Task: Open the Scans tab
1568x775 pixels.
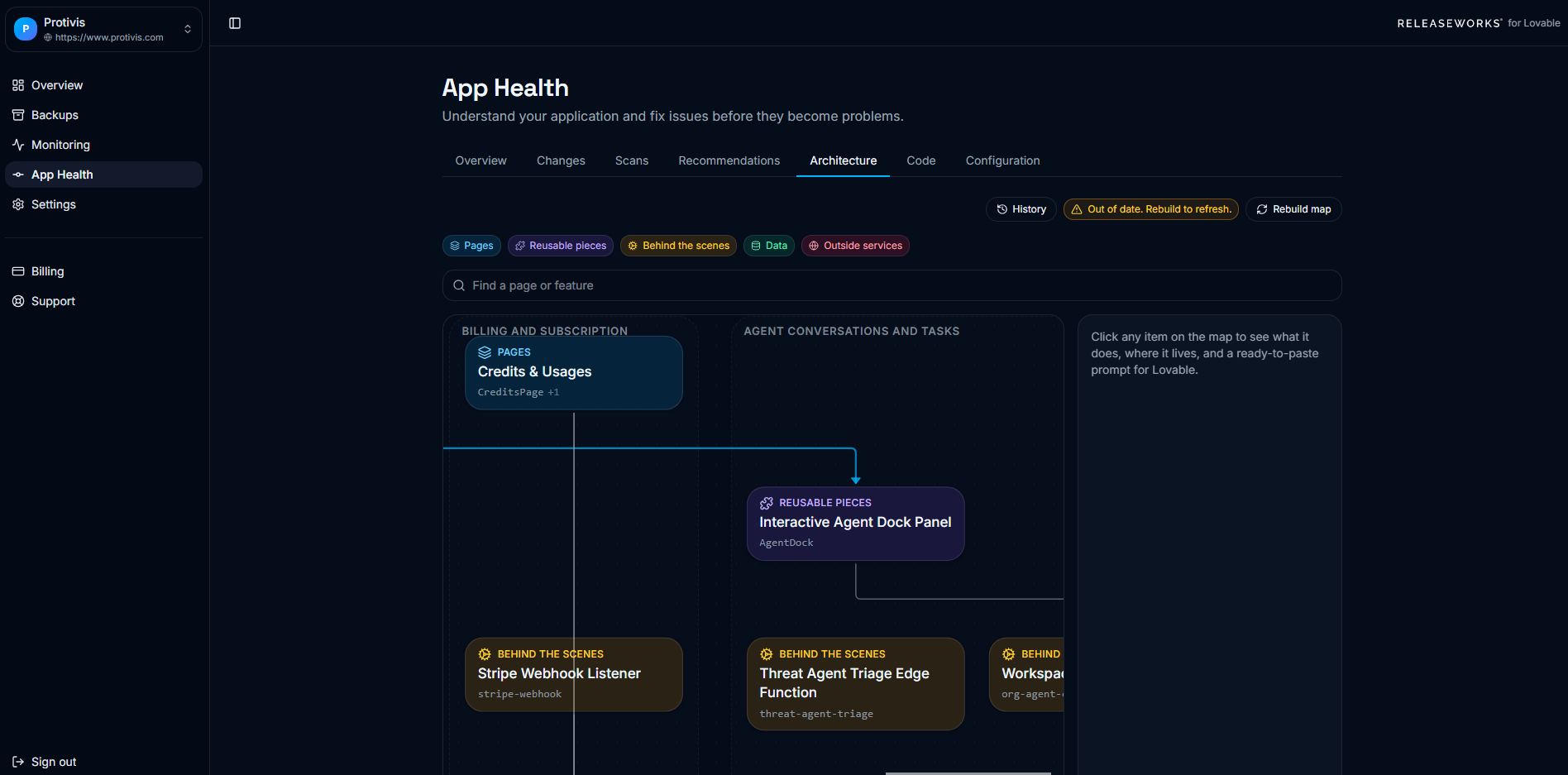Action: 632,160
